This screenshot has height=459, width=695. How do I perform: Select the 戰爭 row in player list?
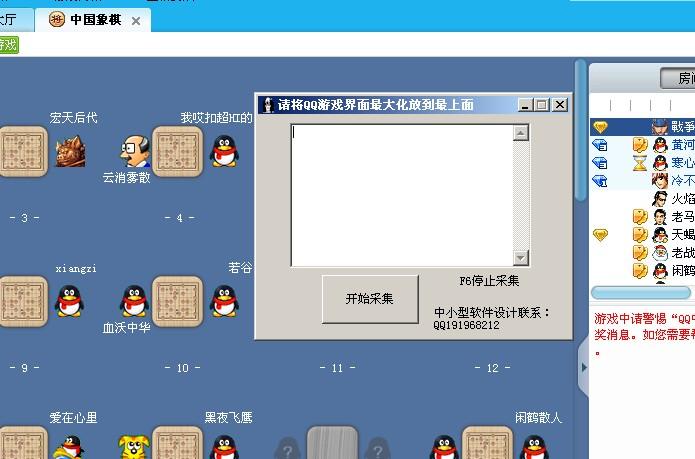coord(642,127)
